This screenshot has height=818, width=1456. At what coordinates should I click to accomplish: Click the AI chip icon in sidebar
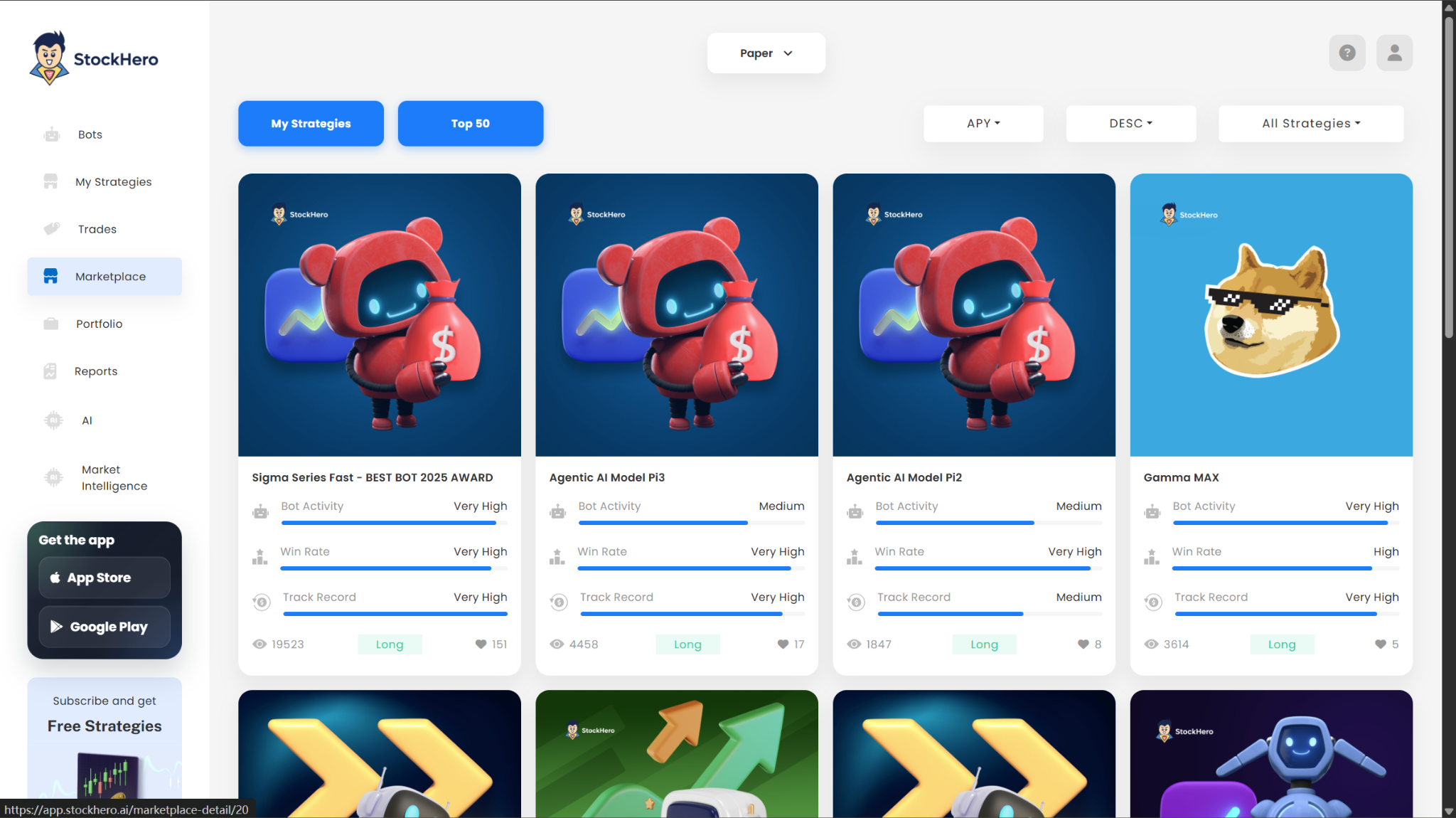(53, 420)
